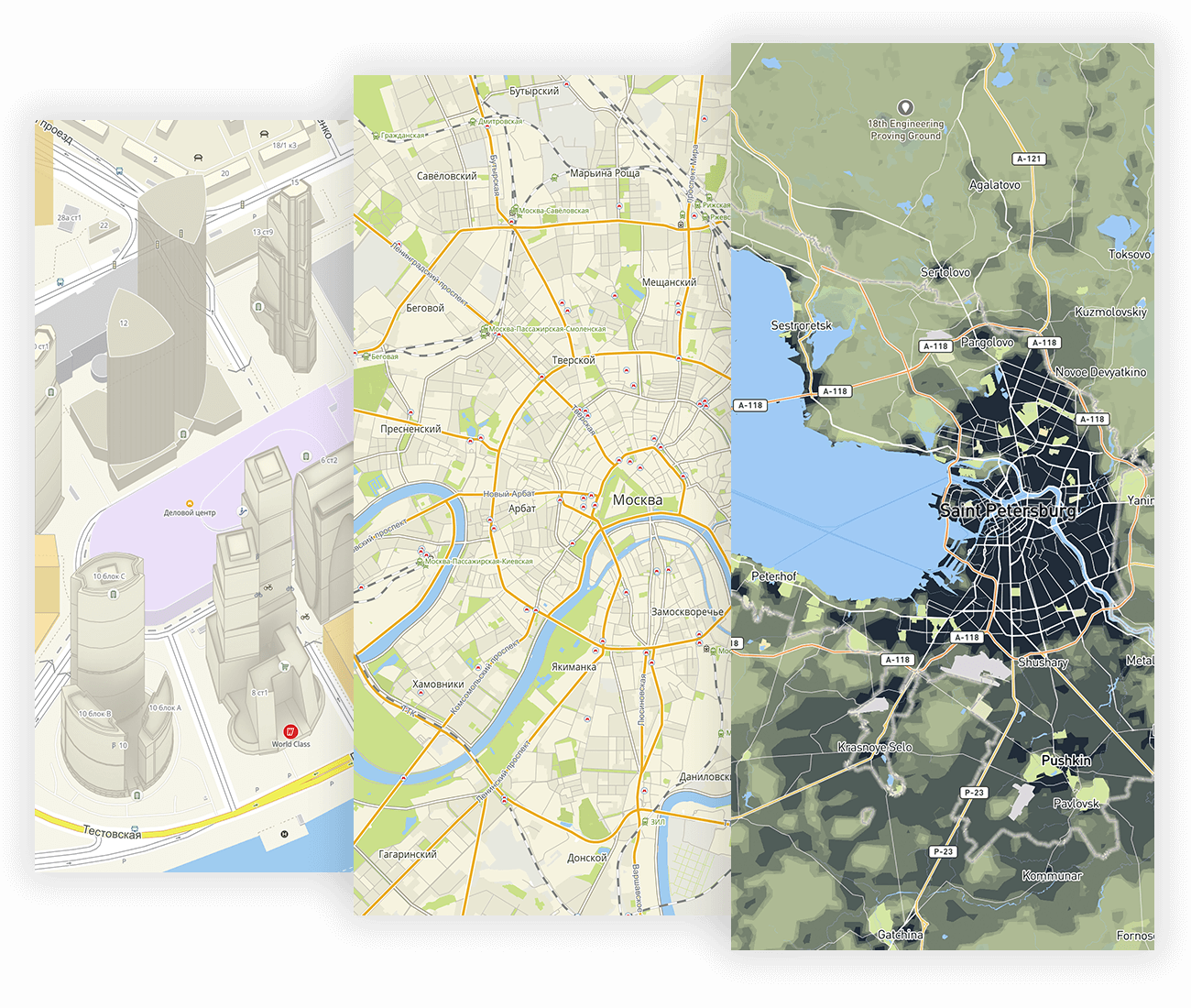Click the shopping cart icon on the 3D map
This screenshot has width=1191, height=1008.
coord(286,667)
